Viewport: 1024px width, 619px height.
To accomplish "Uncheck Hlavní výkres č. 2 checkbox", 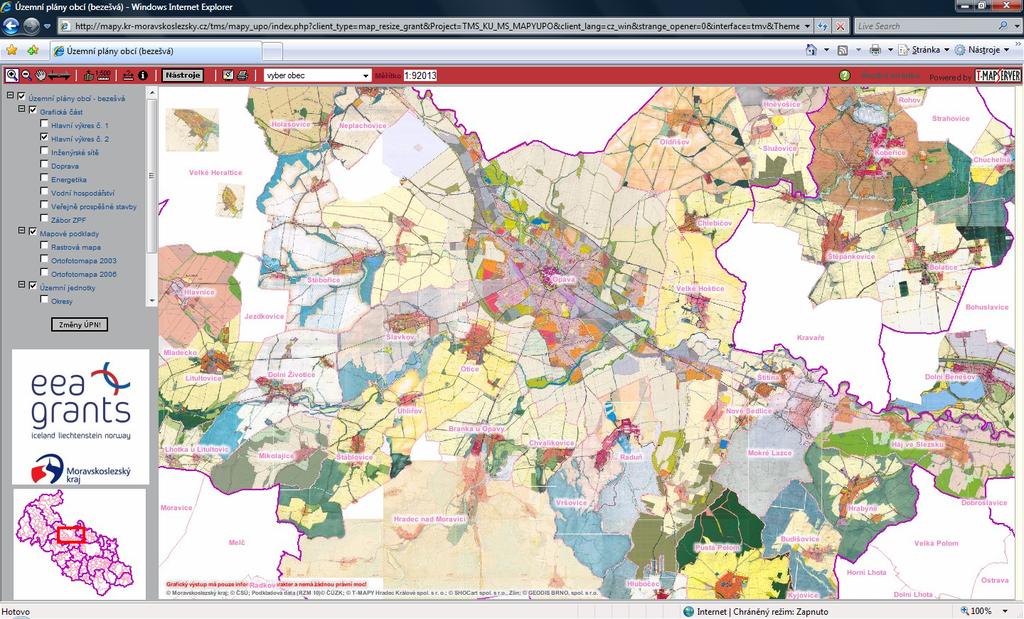I will click(44, 138).
